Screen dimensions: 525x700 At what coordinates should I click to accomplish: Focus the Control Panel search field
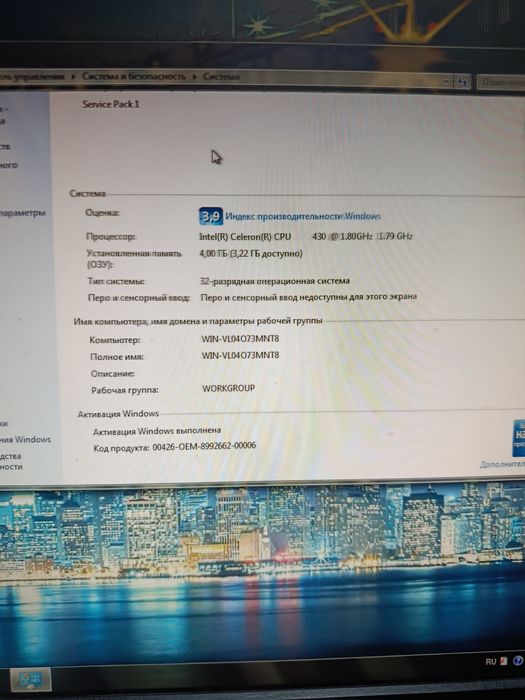pos(501,82)
